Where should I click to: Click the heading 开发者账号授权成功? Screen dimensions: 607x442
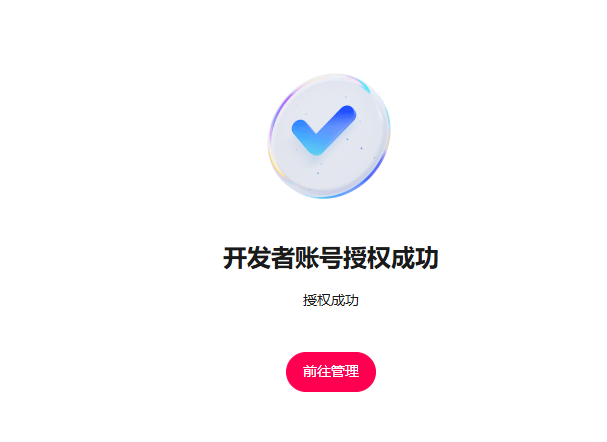point(331,258)
